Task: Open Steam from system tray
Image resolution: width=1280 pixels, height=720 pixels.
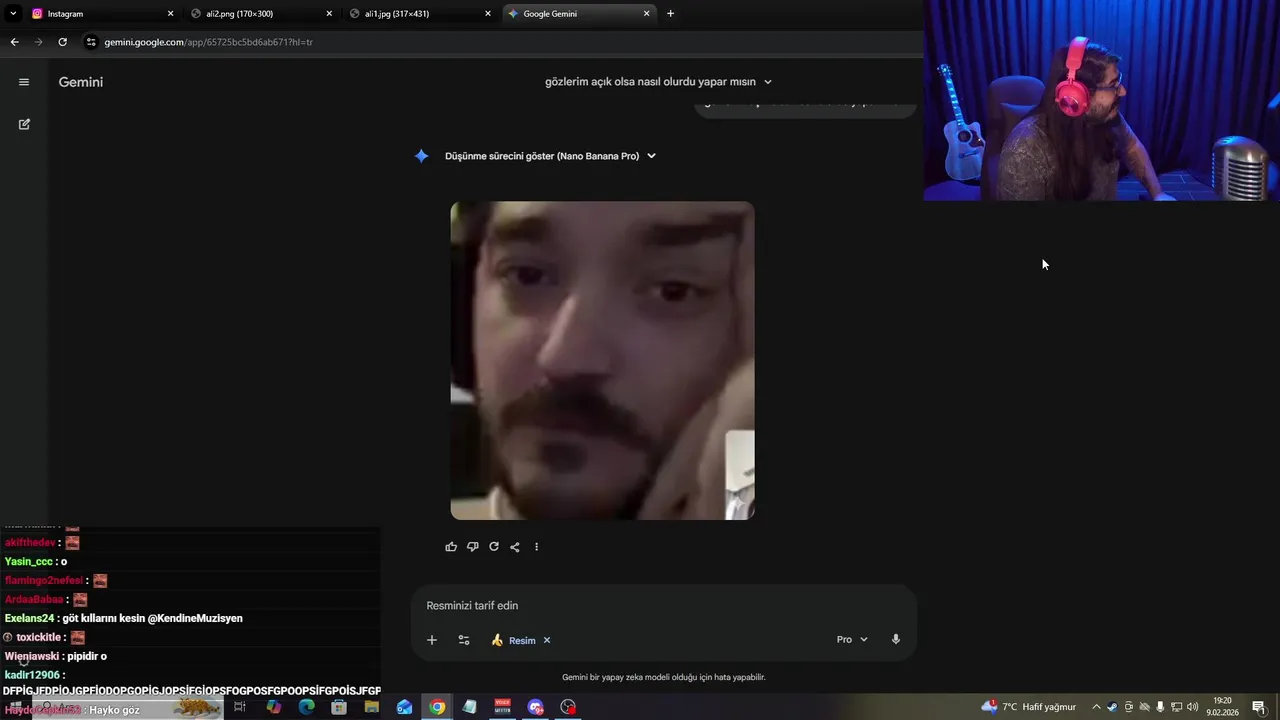Action: click(1112, 707)
